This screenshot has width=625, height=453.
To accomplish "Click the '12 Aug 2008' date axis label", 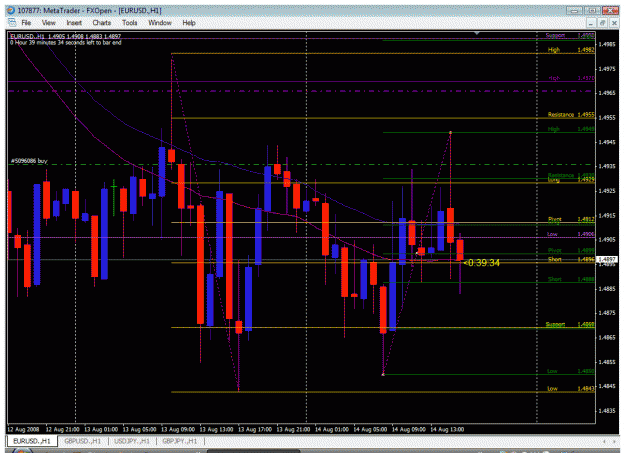I will [23, 429].
